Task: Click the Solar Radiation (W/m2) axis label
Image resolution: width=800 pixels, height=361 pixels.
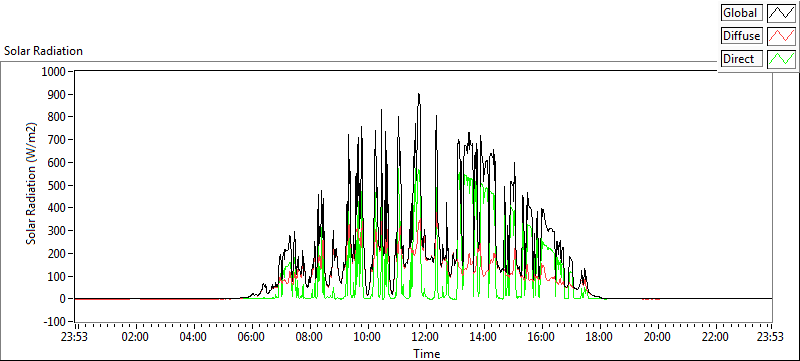Action: point(32,184)
